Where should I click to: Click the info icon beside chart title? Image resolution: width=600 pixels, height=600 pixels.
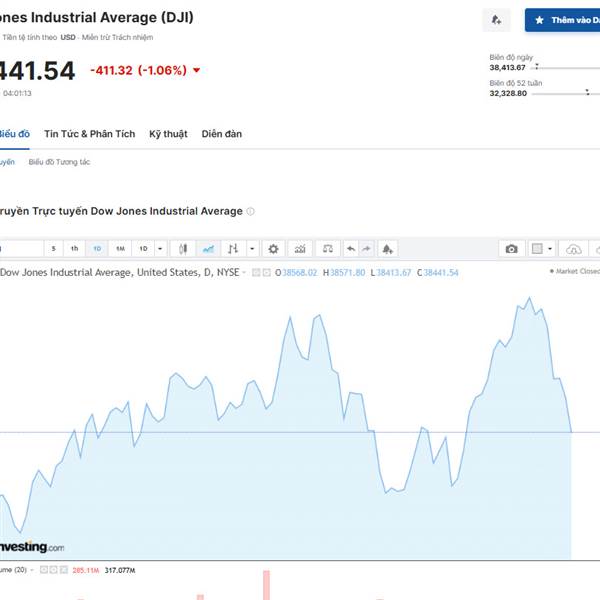pyautogui.click(x=250, y=211)
